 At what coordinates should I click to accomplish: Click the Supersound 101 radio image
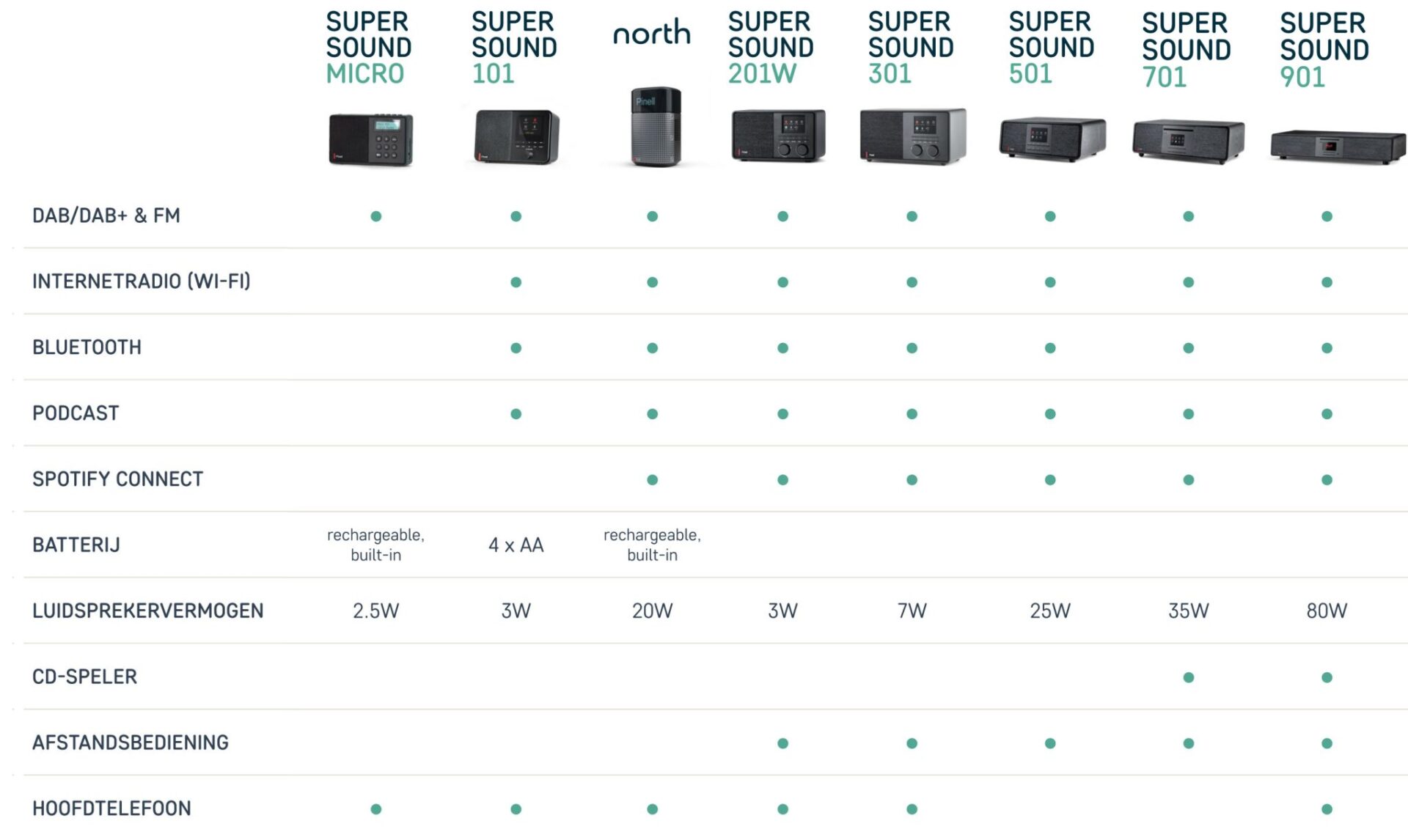516,137
